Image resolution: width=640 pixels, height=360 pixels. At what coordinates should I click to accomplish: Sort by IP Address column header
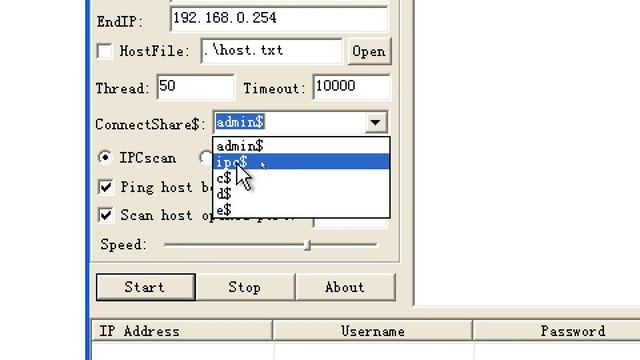pyautogui.click(x=182, y=331)
